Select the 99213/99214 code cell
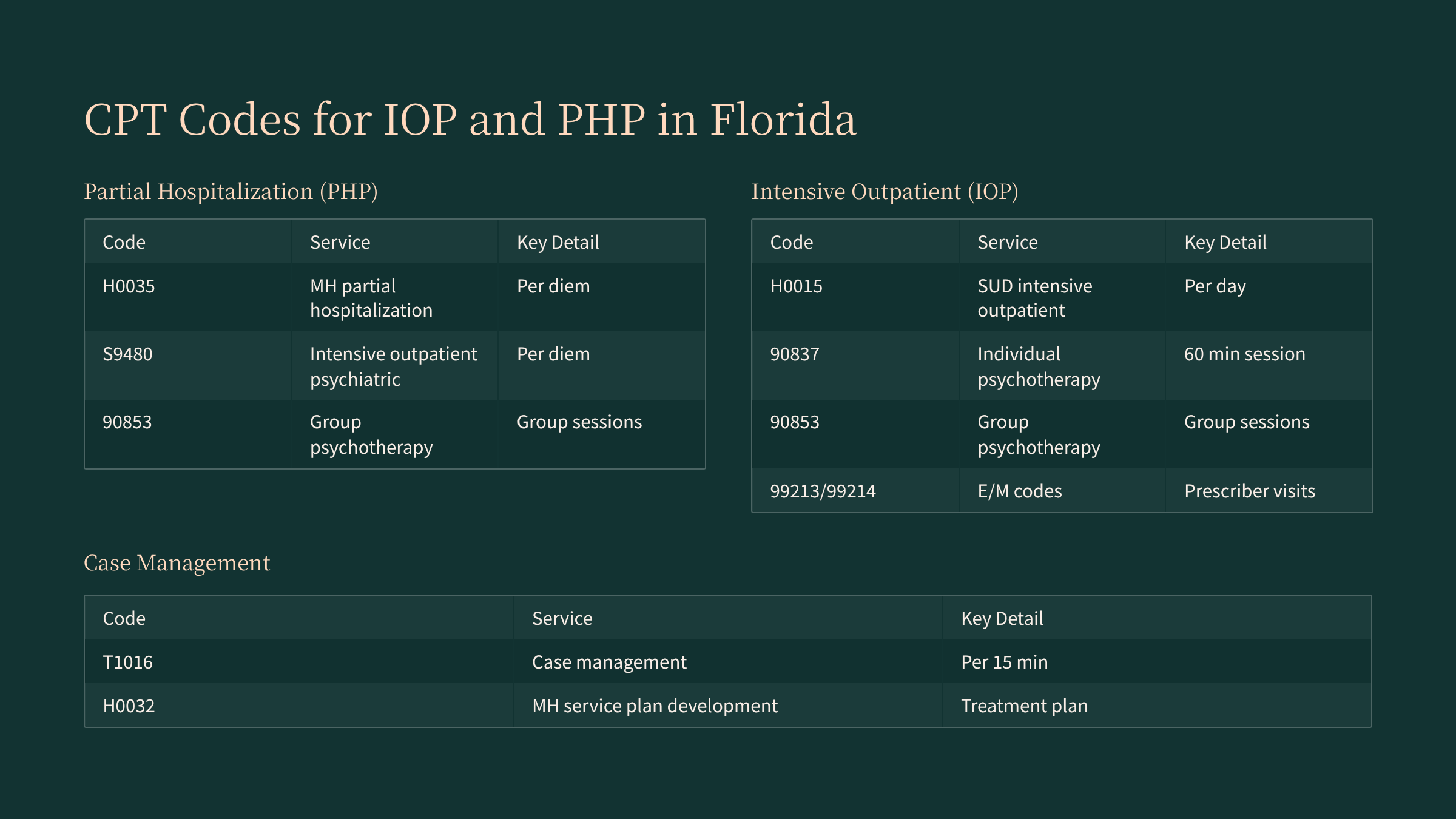This screenshot has width=1456, height=819. click(x=823, y=491)
